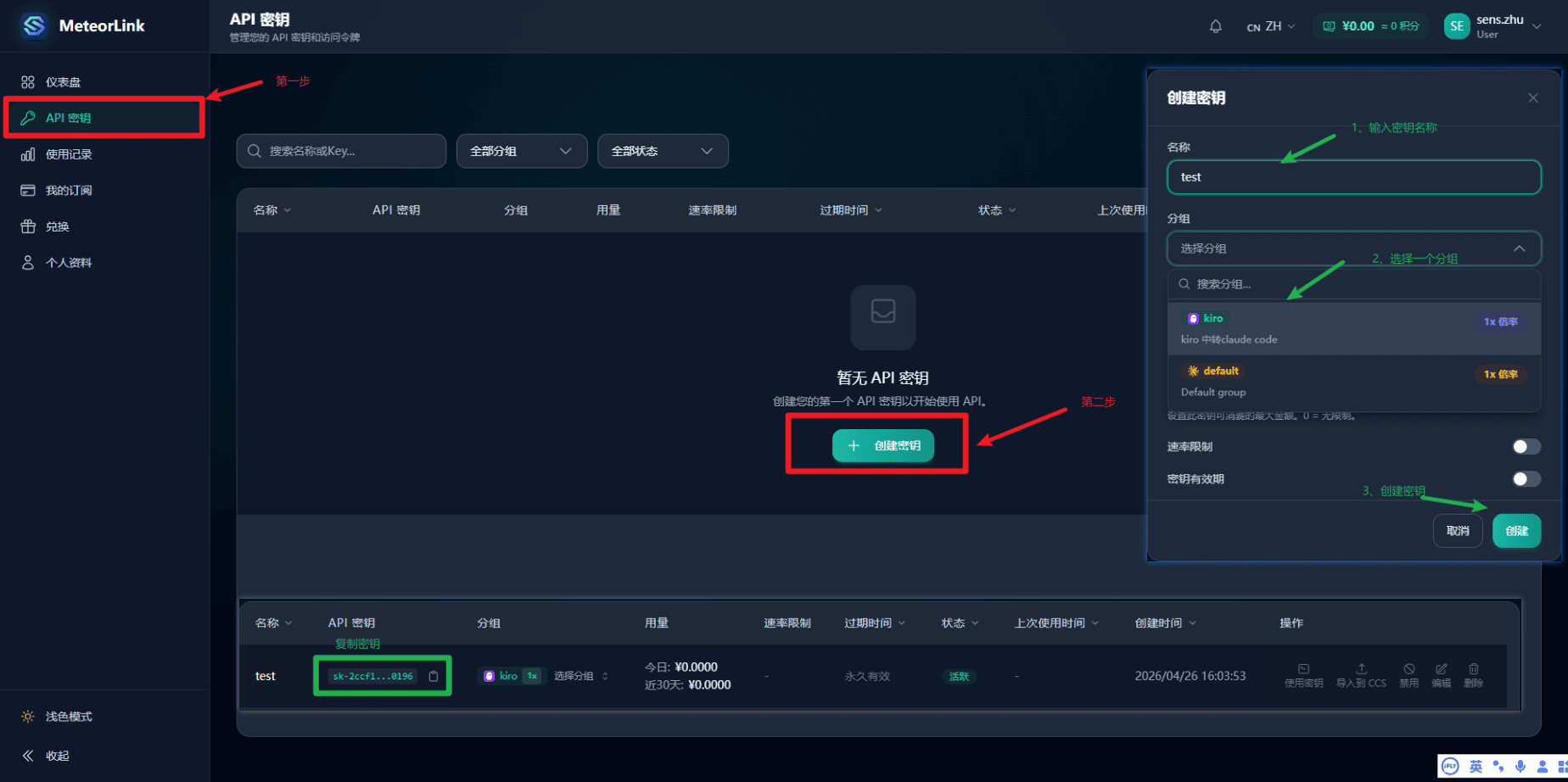Click the magnifier icon in 搜索分组
Screen dimensions: 1568x782
(x=1184, y=284)
